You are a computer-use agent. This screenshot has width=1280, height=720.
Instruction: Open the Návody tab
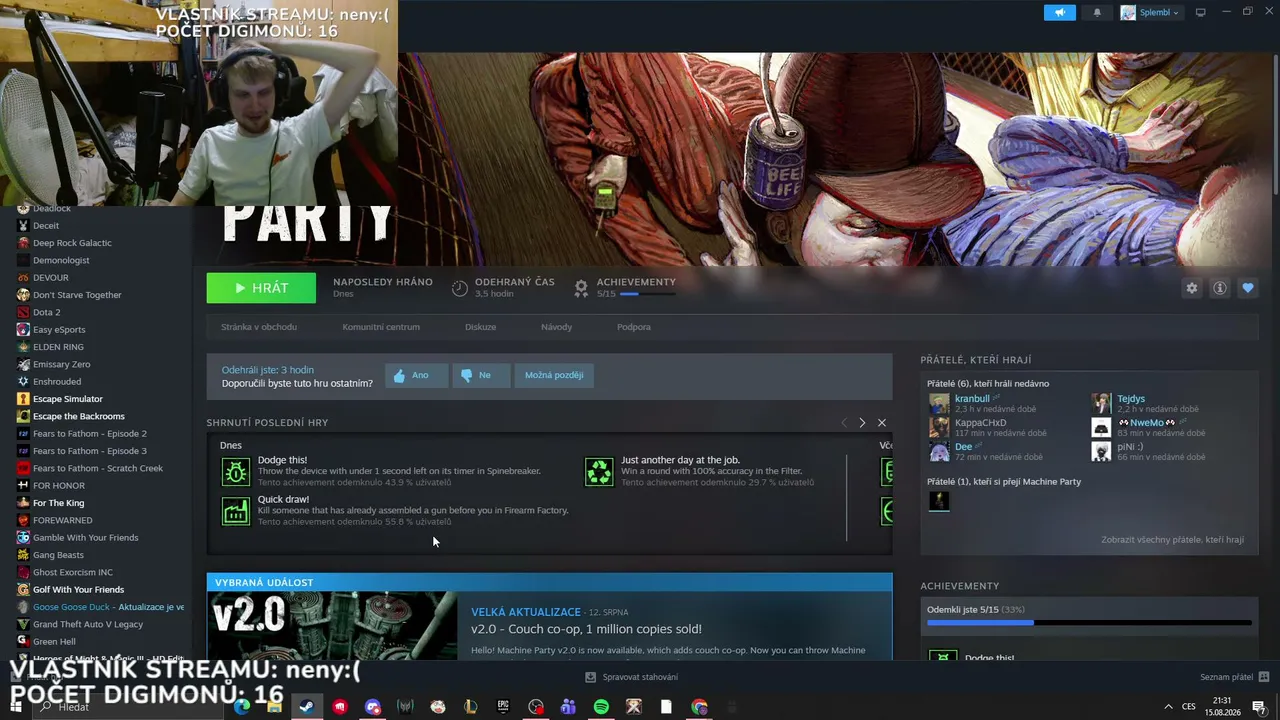click(x=556, y=327)
